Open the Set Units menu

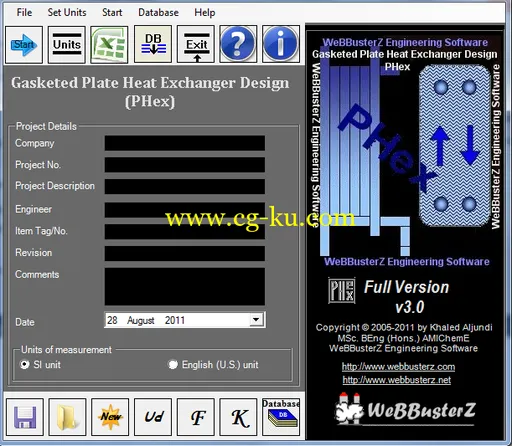coord(67,13)
